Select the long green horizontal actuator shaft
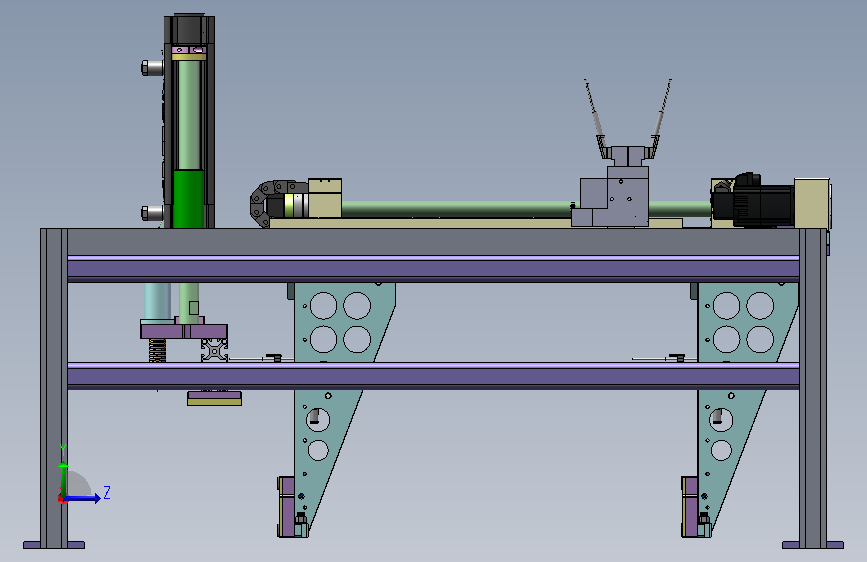 pos(456,209)
